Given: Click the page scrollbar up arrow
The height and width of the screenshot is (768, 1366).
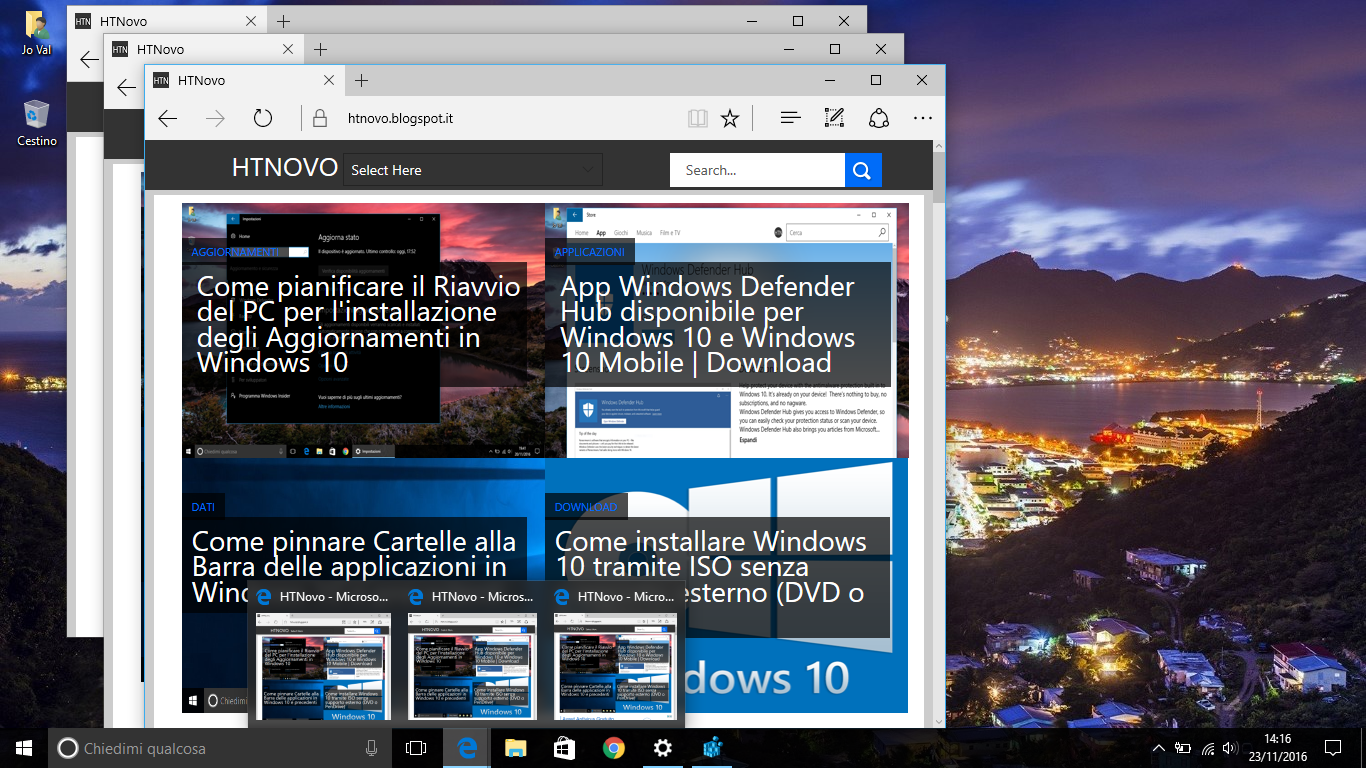Looking at the screenshot, I should pos(939,147).
